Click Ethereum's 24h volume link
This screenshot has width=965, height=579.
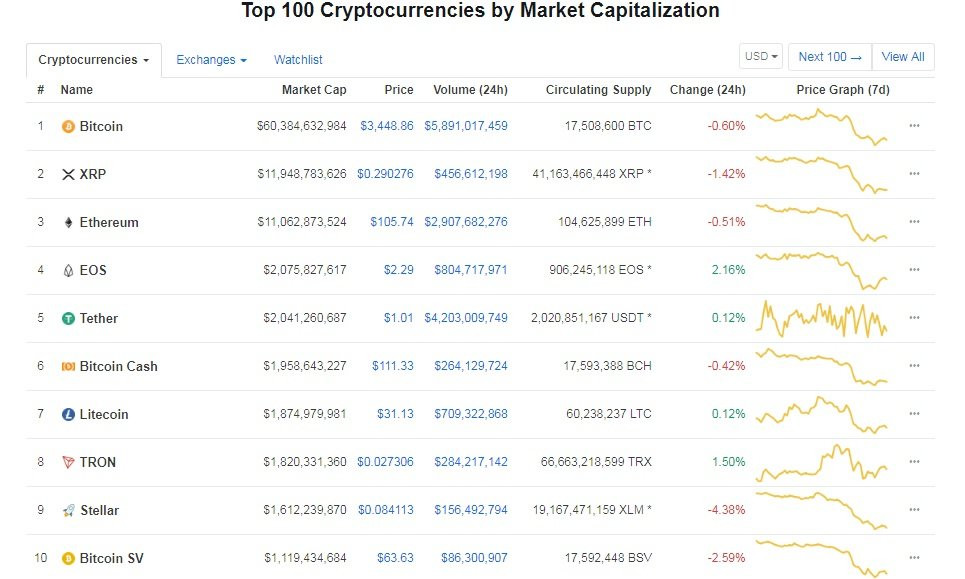click(x=470, y=222)
